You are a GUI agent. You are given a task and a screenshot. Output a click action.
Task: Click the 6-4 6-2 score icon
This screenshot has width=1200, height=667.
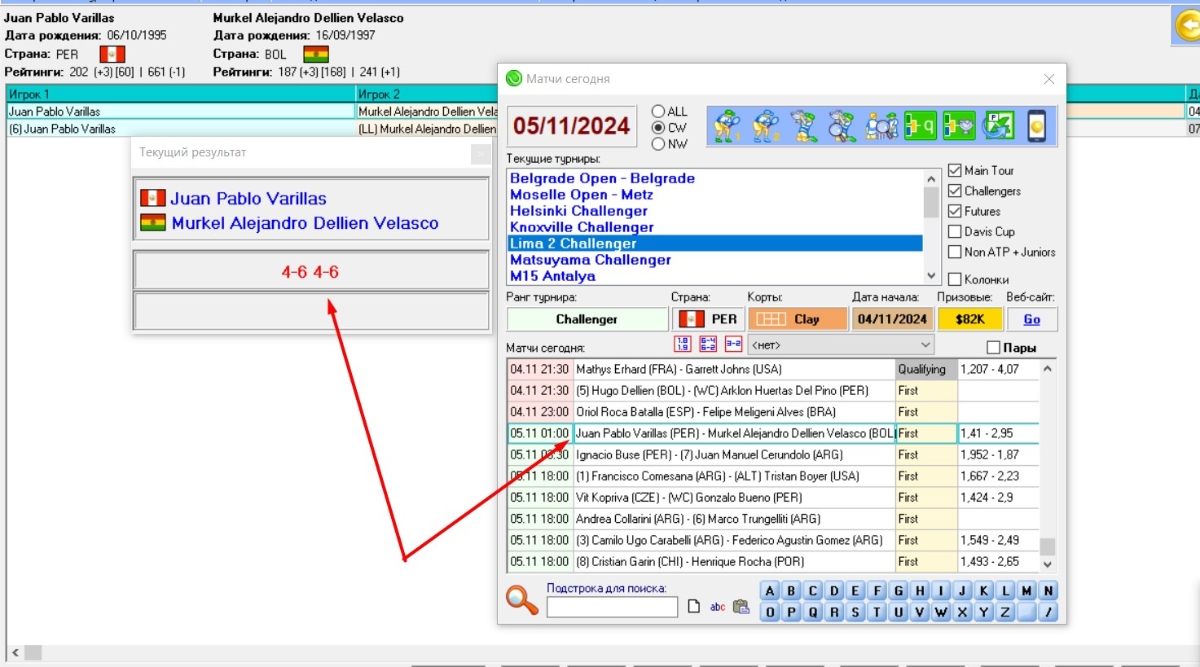pos(708,345)
